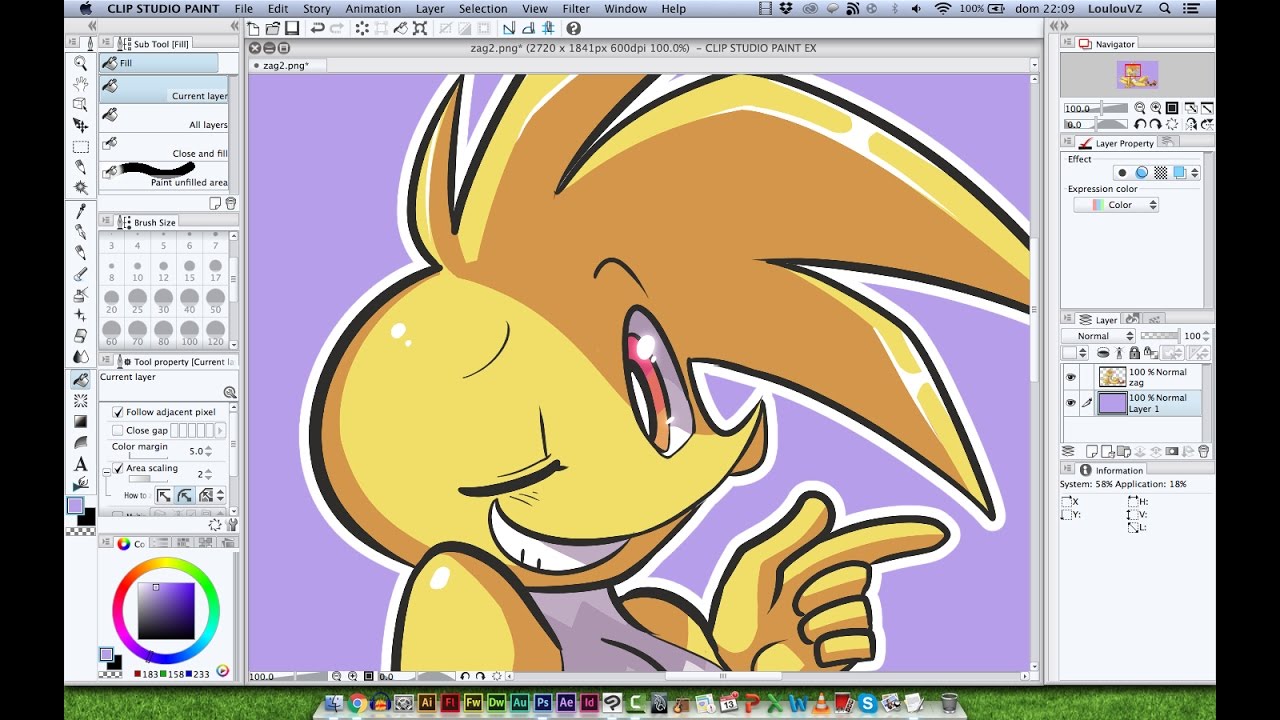1280x720 pixels.
Task: Open the Expression color dropdown
Action: [x=1115, y=205]
